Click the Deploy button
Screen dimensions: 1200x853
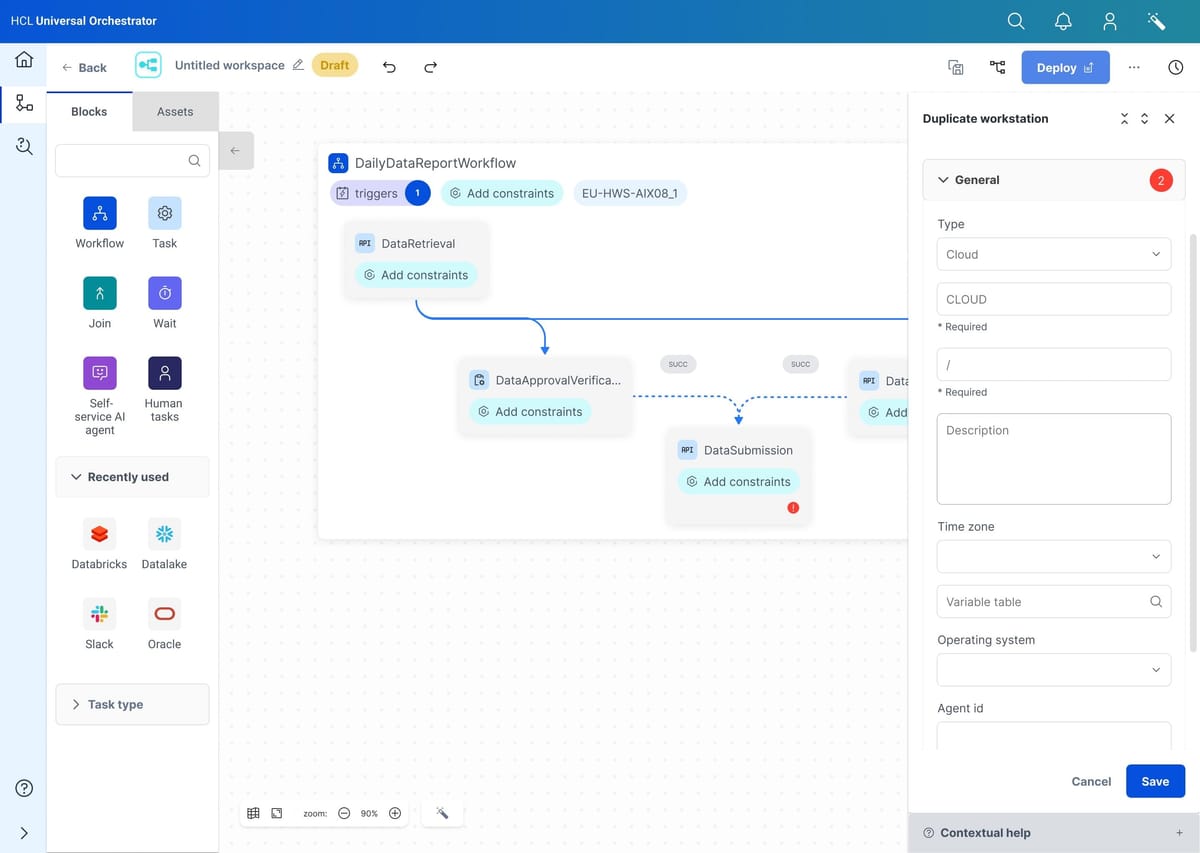point(1065,67)
